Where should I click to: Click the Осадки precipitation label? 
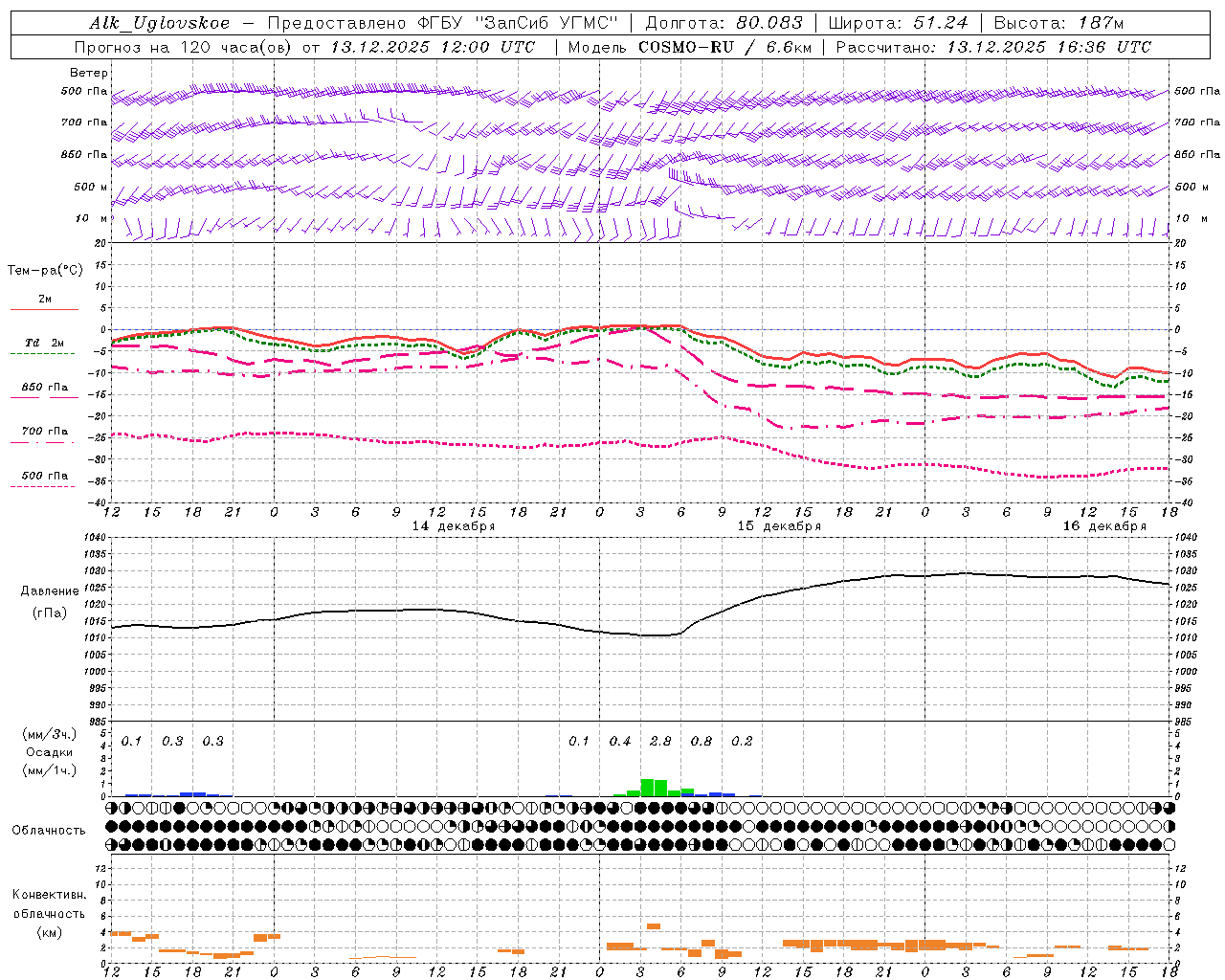[50, 752]
